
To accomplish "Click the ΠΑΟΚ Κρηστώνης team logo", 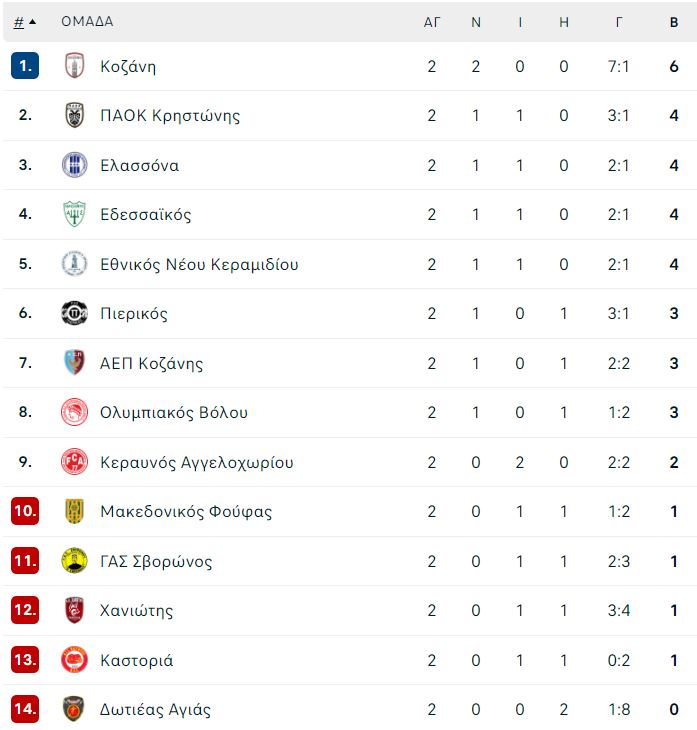I will coord(74,115).
